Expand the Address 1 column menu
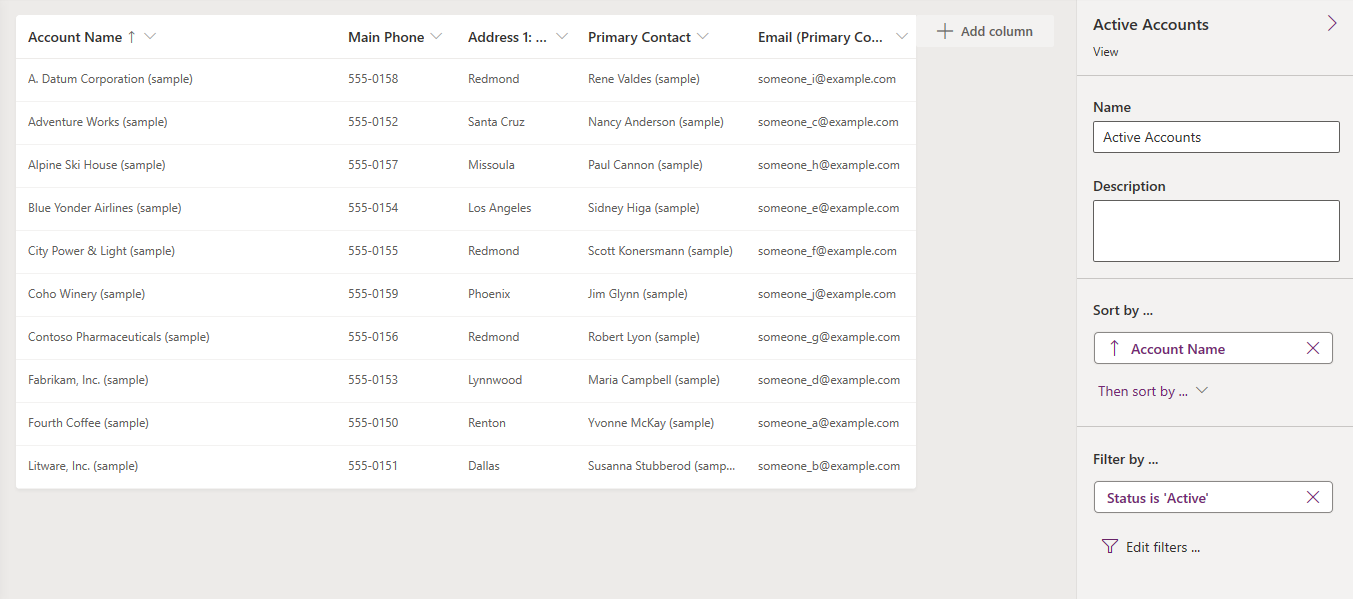 coord(561,37)
